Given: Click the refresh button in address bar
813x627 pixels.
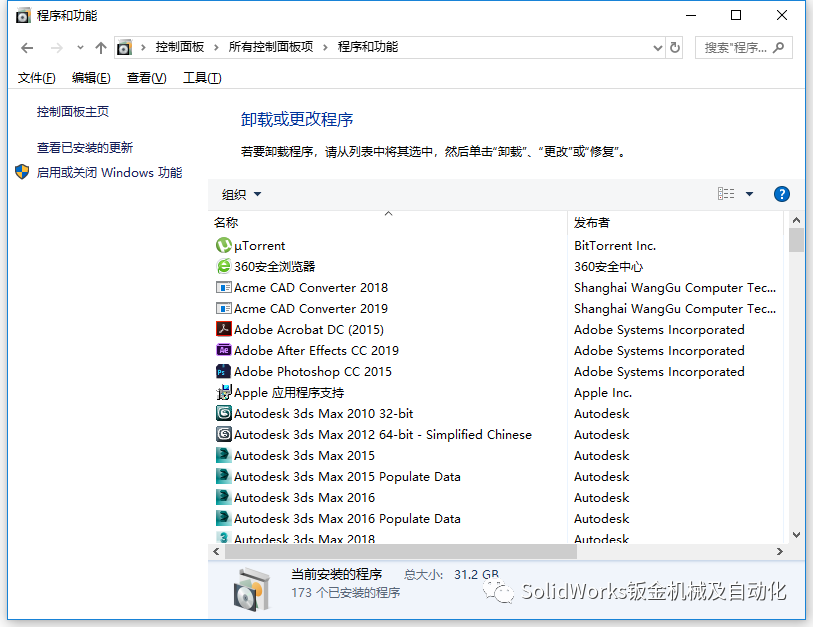Looking at the screenshot, I should pos(675,48).
